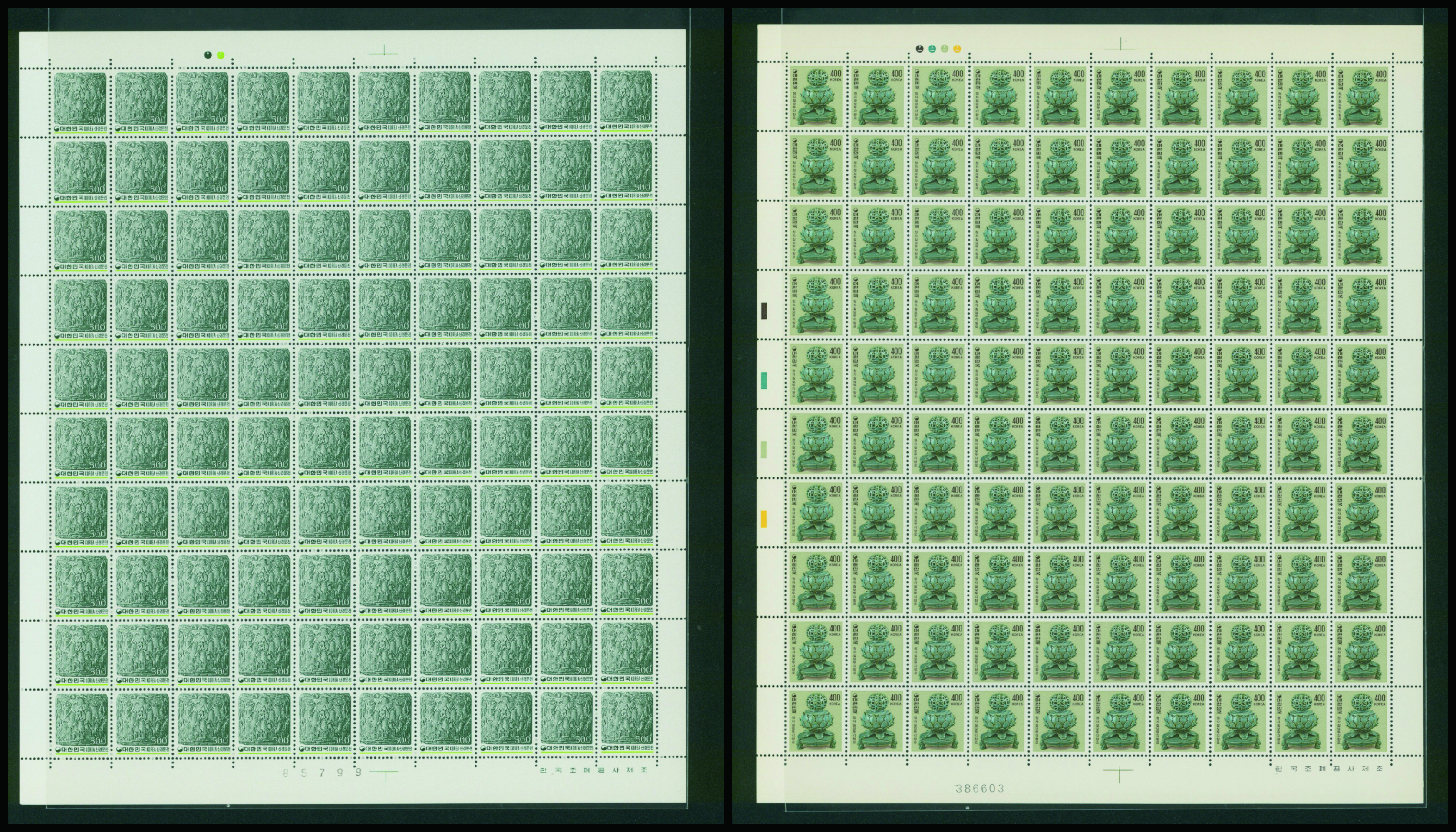Click the pale green color dot above the 400 won sheet
The width and height of the screenshot is (1456, 832).
click(944, 49)
